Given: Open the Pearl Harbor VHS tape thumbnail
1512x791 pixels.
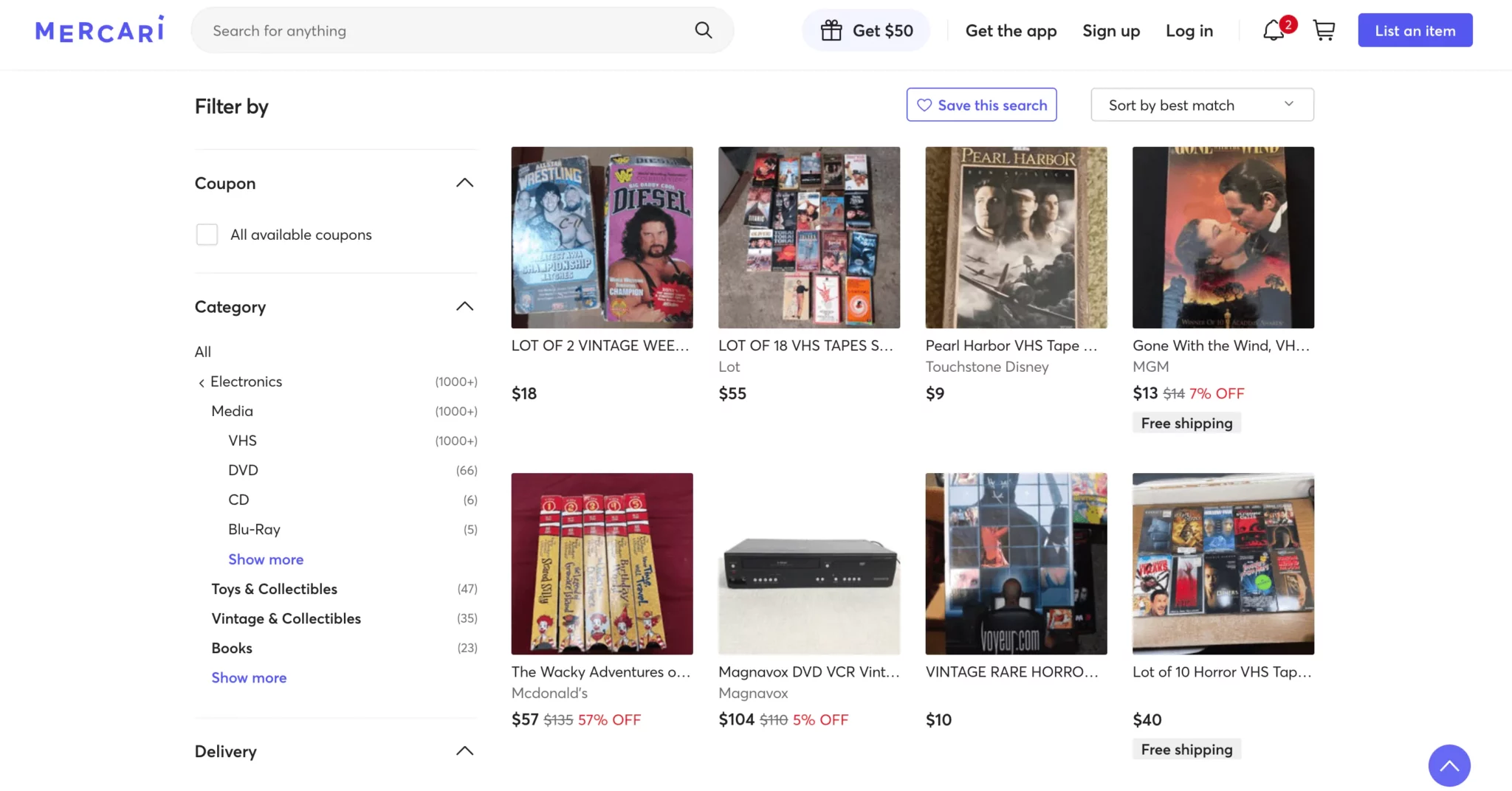Looking at the screenshot, I should pyautogui.click(x=1016, y=238).
